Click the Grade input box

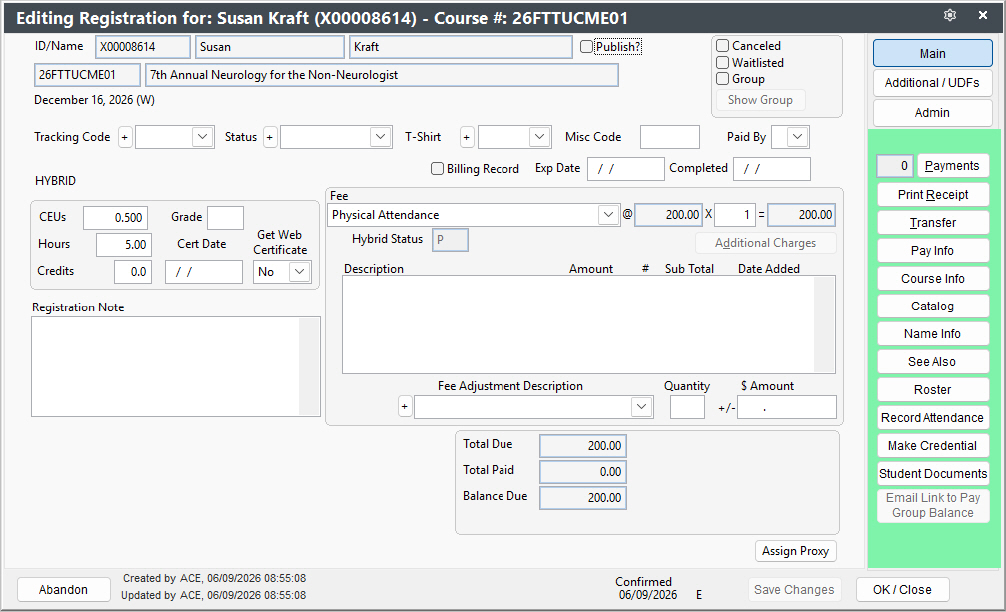(225, 218)
